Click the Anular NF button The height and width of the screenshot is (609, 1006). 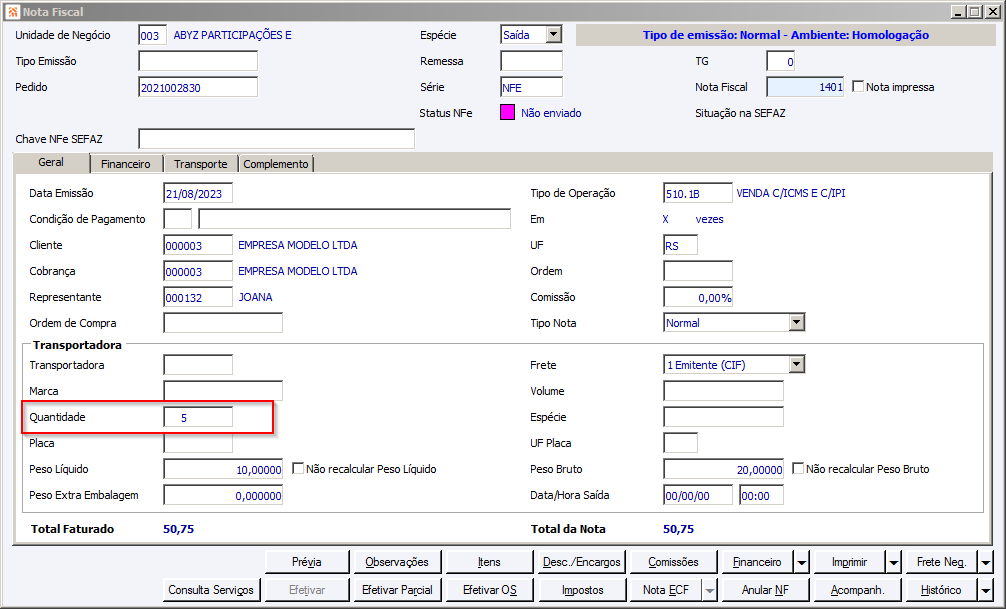click(x=765, y=590)
